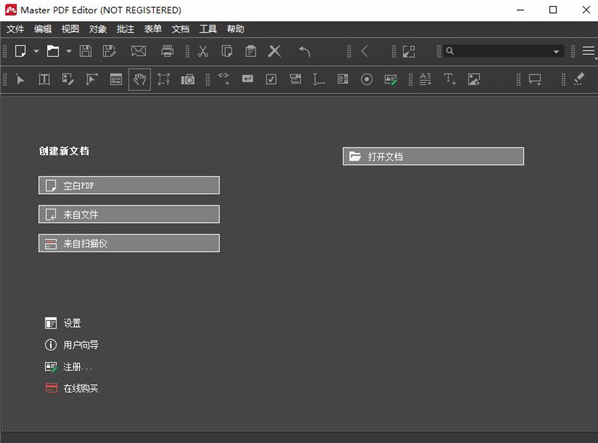598x443 pixels.
Task: Click the Radio Button form field tool
Action: pos(367,79)
